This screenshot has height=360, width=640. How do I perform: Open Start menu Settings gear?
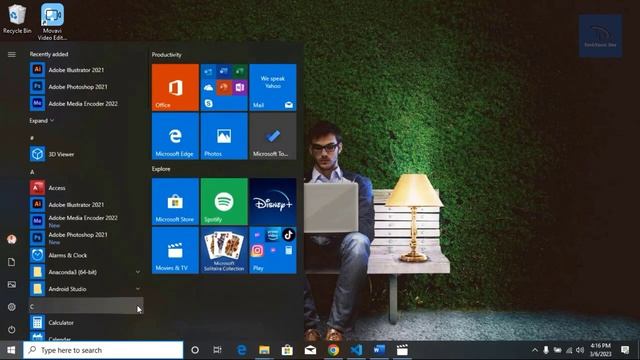(x=11, y=307)
